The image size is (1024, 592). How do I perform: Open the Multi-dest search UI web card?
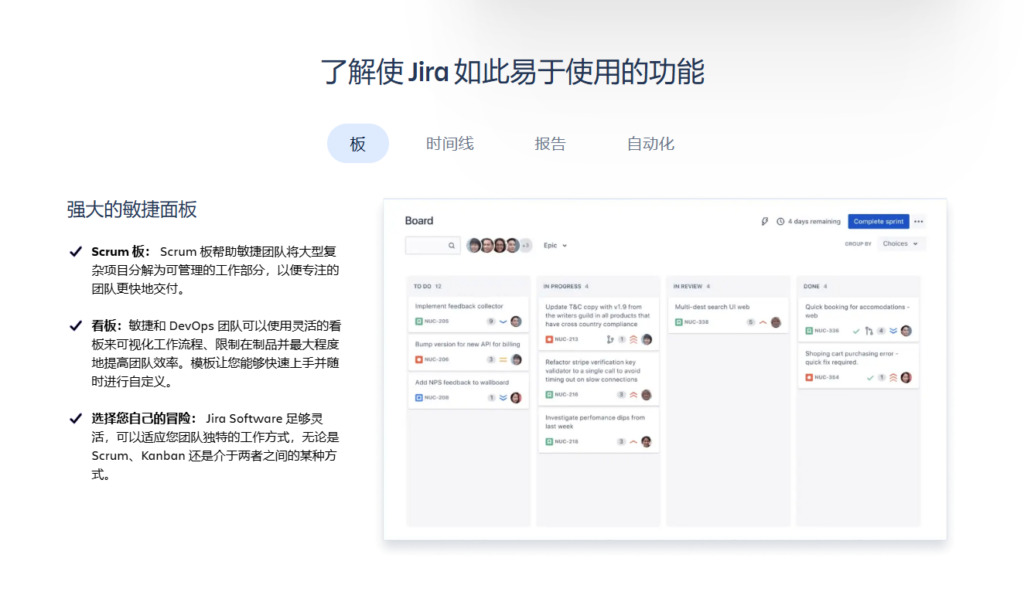tap(728, 315)
